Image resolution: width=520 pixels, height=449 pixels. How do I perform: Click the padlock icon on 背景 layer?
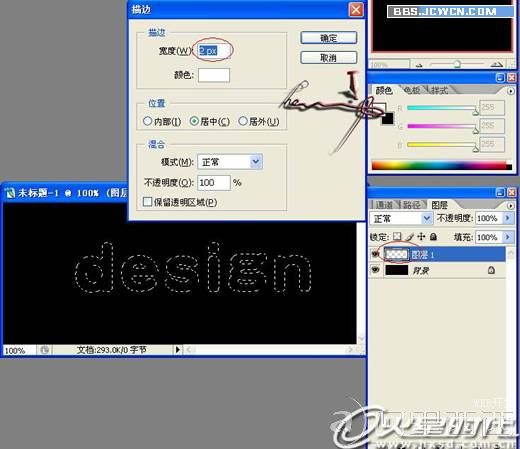click(491, 270)
